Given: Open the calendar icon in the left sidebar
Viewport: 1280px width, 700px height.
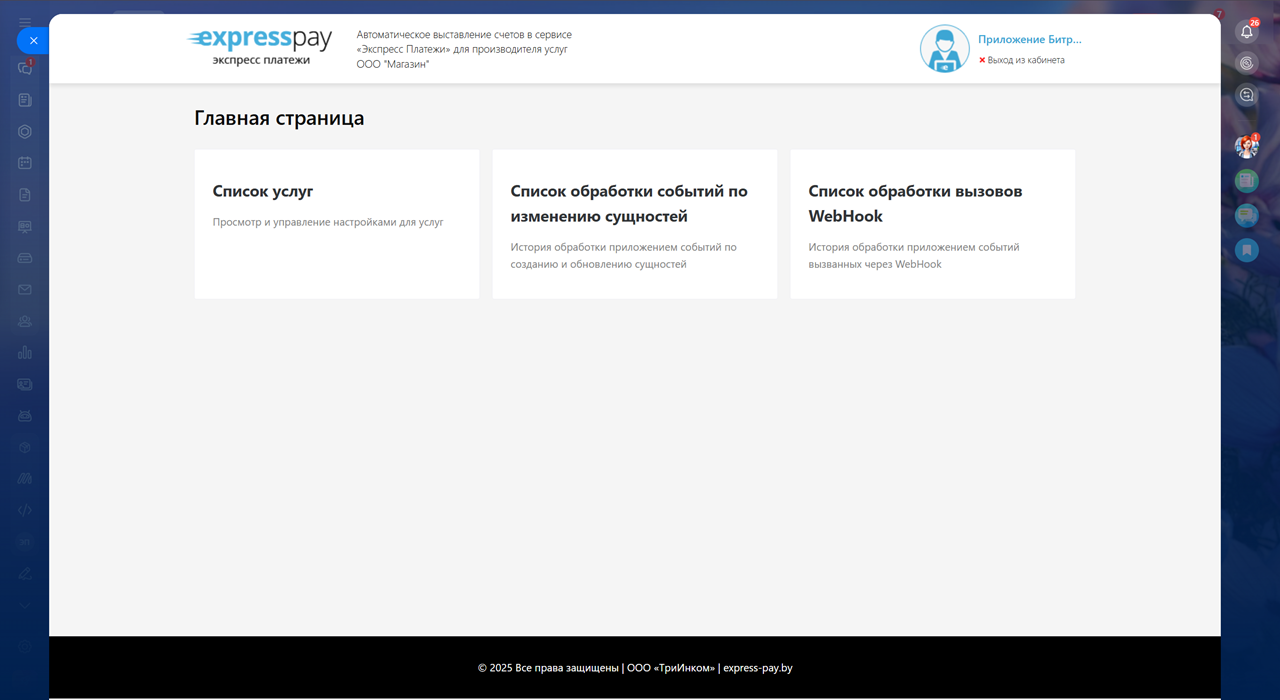Looking at the screenshot, I should click(25, 163).
